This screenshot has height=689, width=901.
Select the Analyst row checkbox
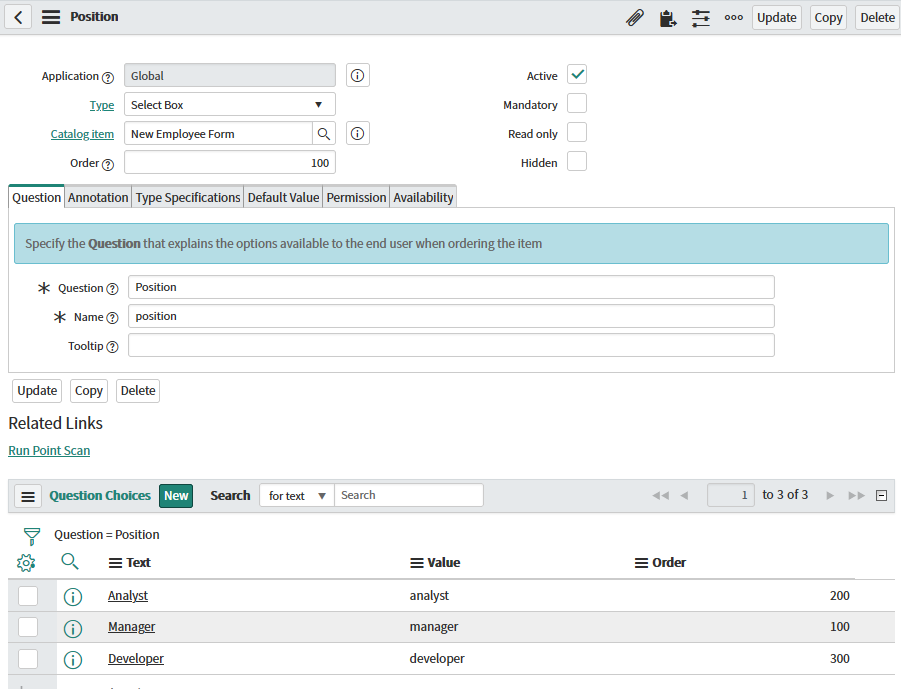[28, 596]
